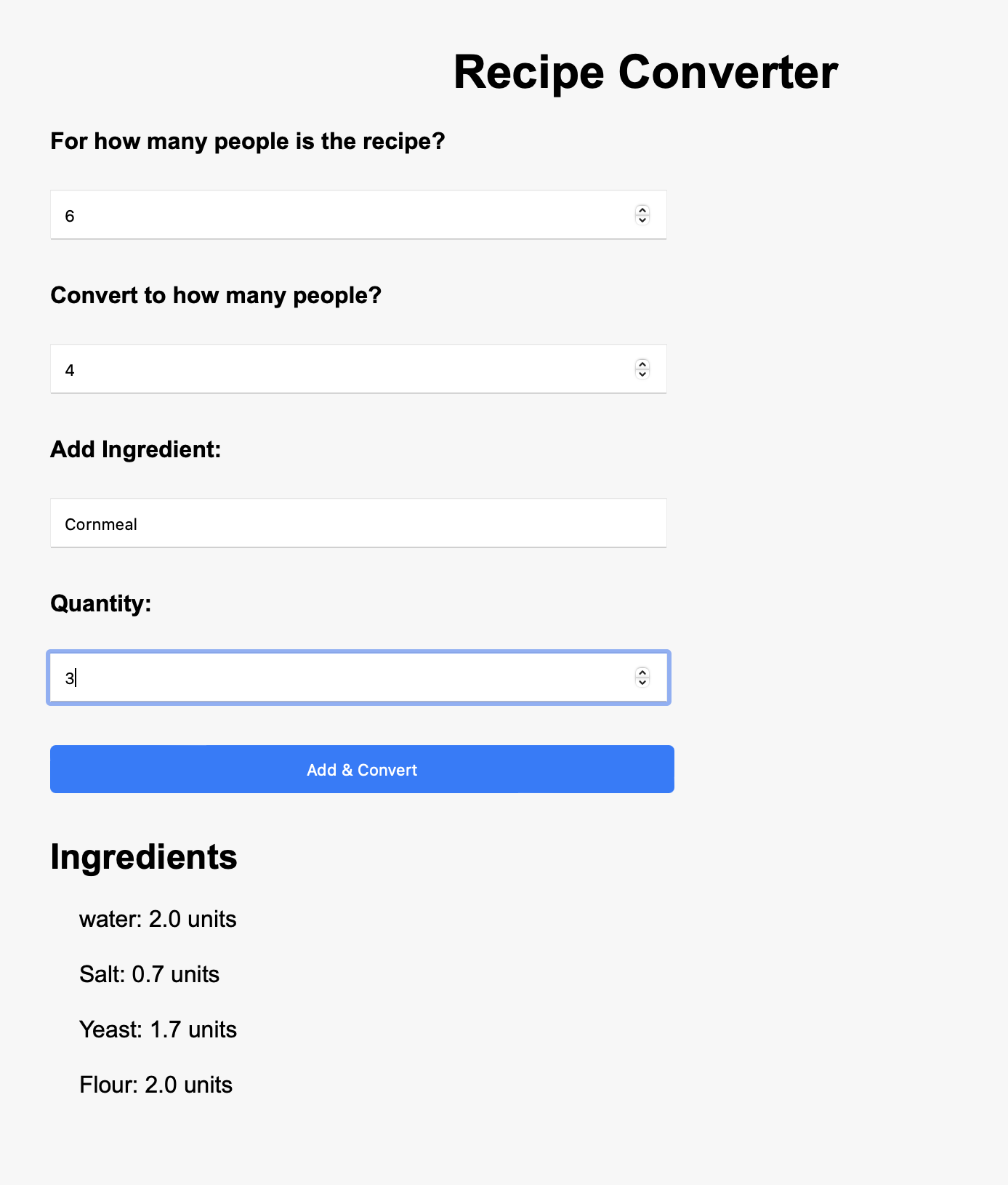The width and height of the screenshot is (1008, 1185).
Task: Increment the recipe people count stepper up arrow
Action: (642, 211)
